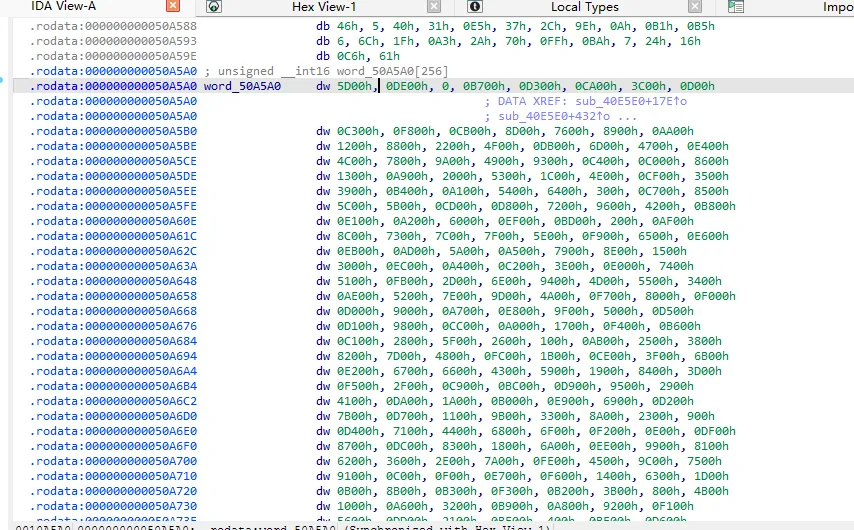Click the address .rodata:000000000050A710
The width and height of the screenshot is (854, 530).
(113, 476)
